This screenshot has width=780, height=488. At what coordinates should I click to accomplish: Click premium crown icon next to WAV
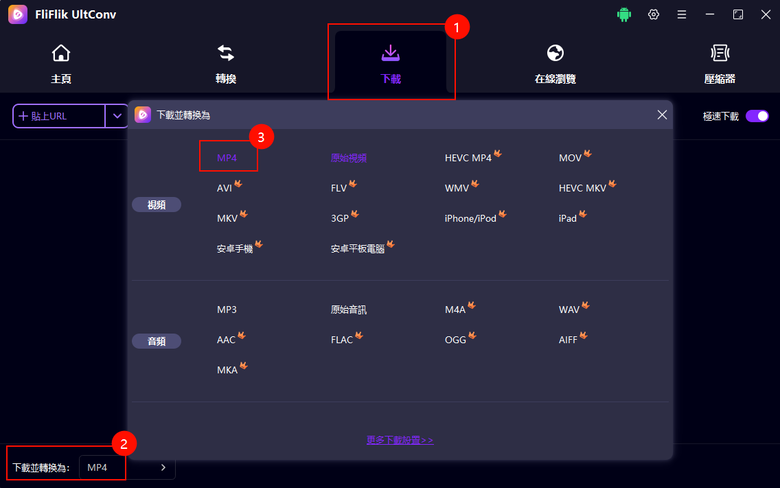point(585,305)
